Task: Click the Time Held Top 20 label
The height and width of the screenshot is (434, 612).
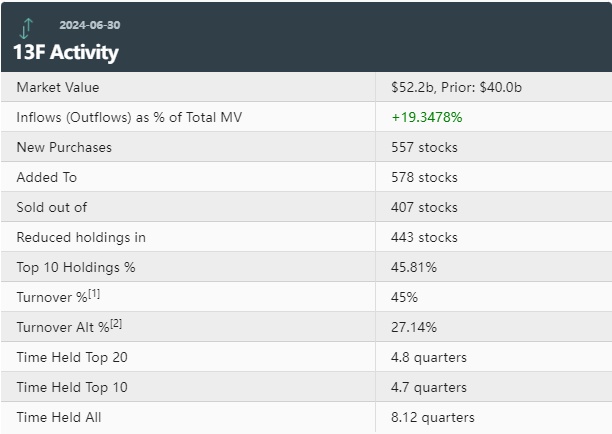Action: click(x=72, y=357)
